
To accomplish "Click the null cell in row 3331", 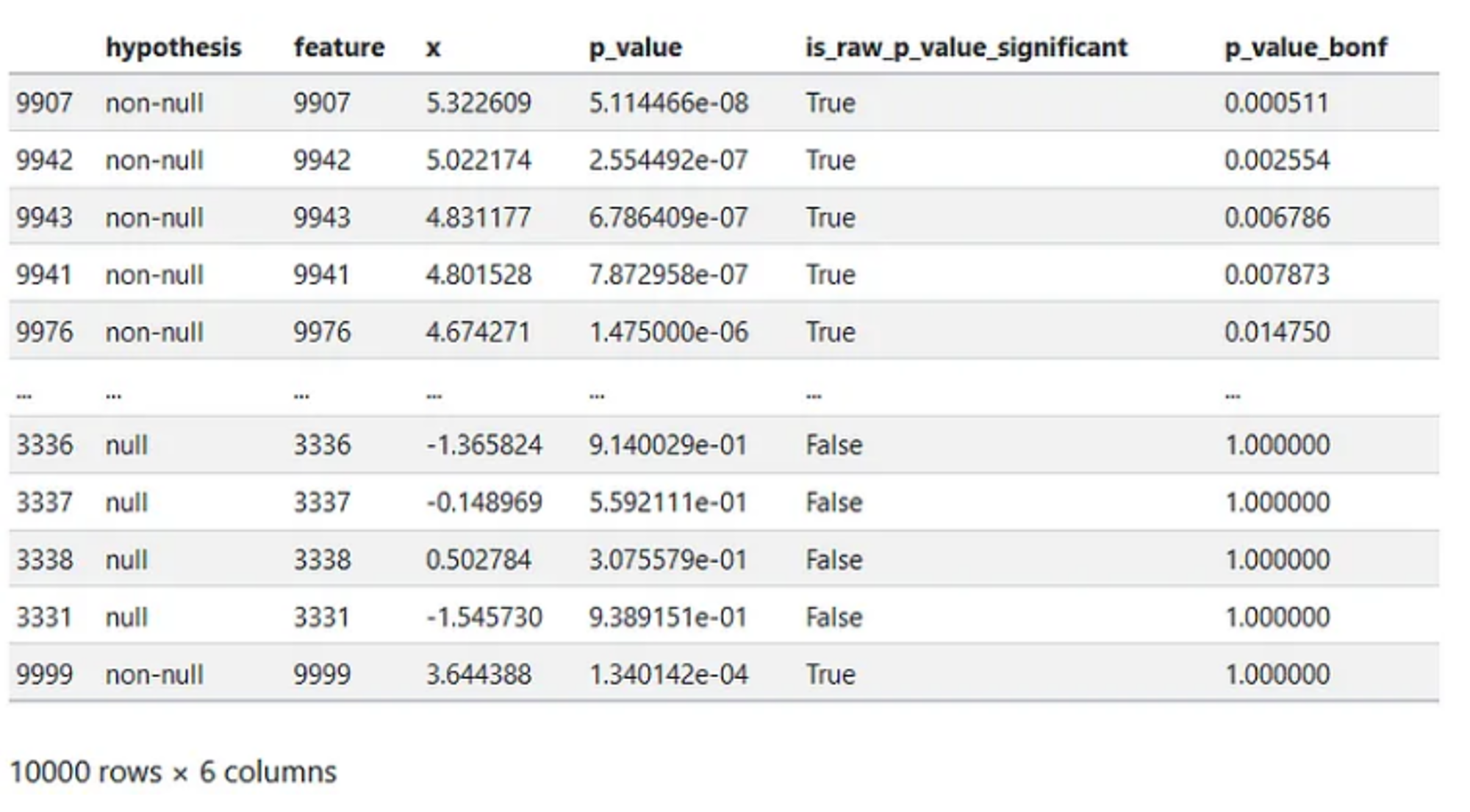I will pyautogui.click(x=126, y=617).
